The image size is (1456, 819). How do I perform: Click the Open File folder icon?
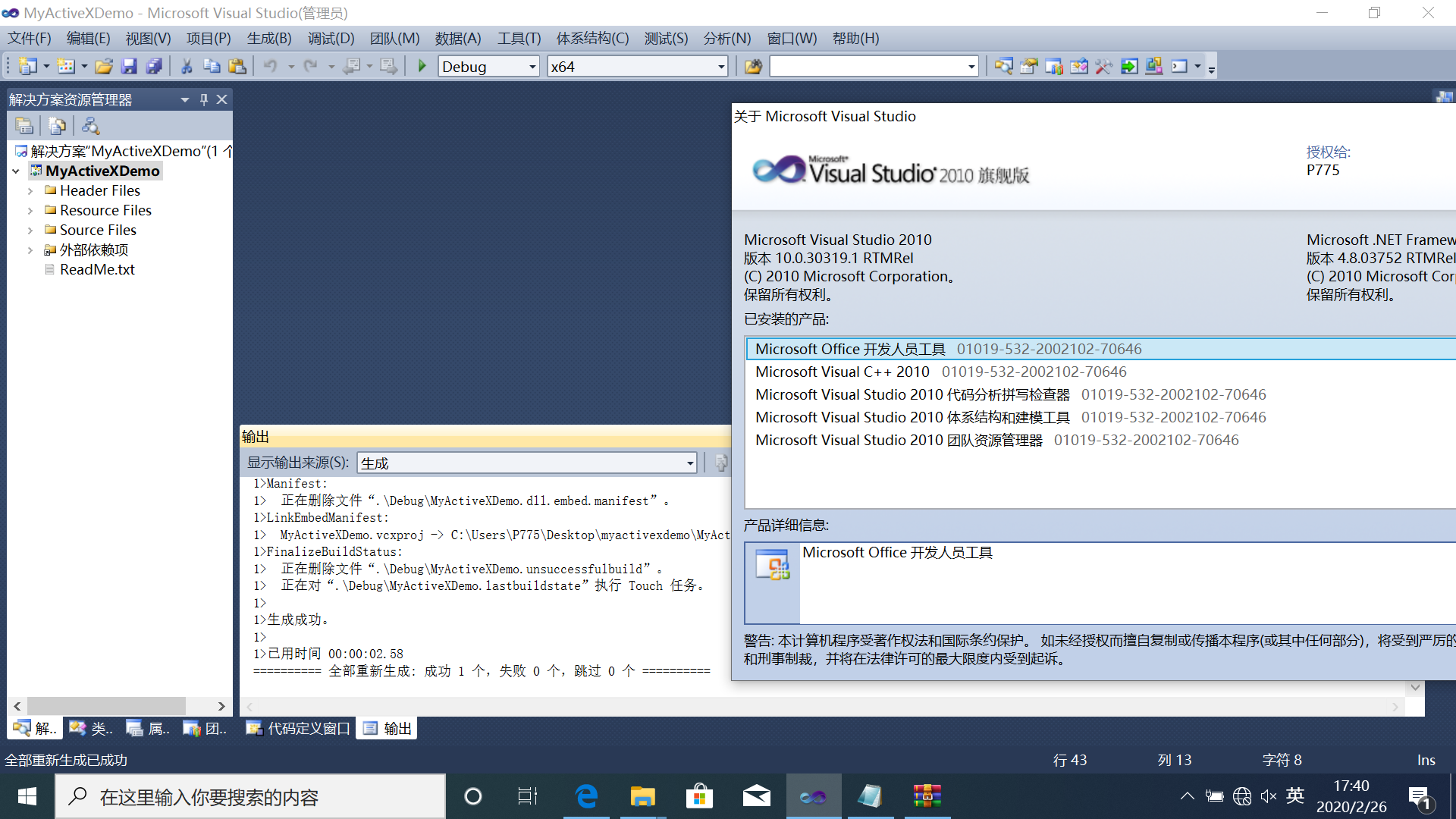104,67
